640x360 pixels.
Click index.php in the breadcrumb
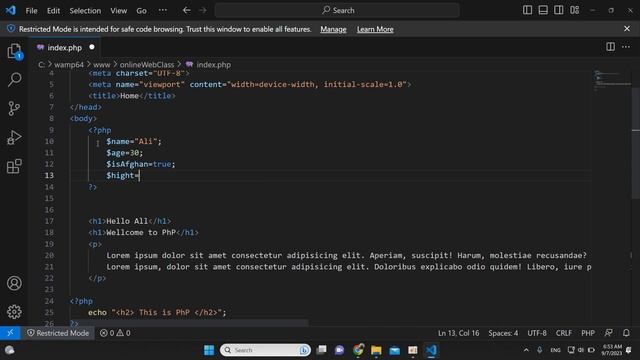click(x=213, y=64)
